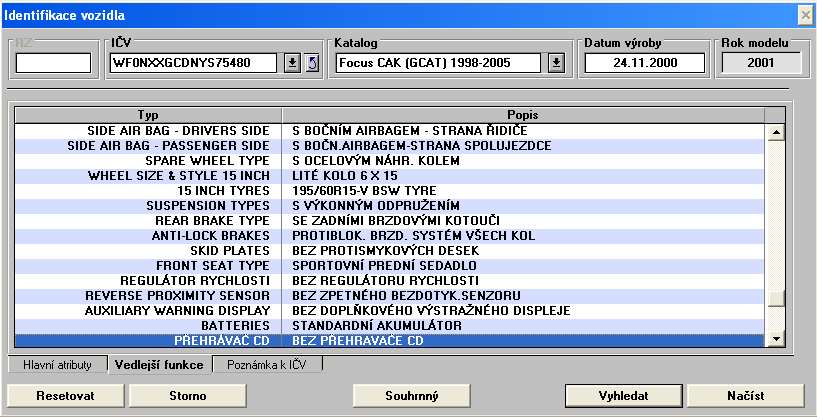
Task: Select the Vedlejší funkce tab
Action: point(159,365)
